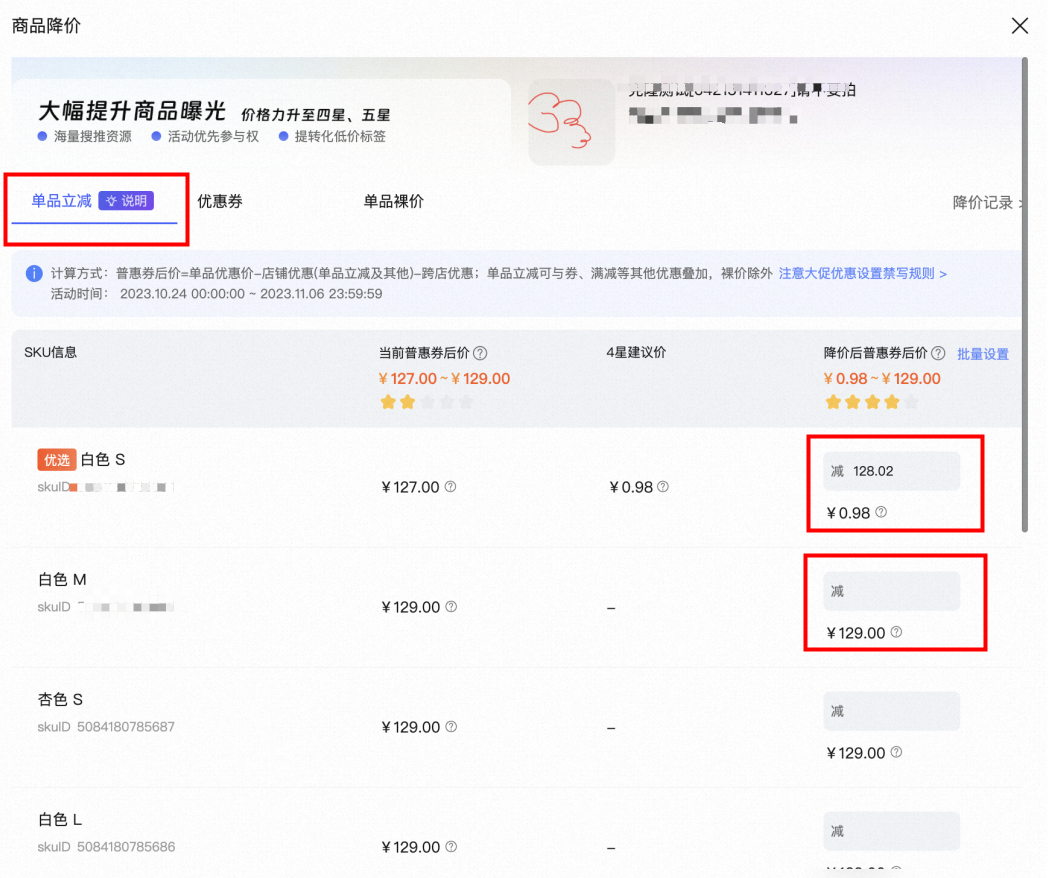
Task: Click the 活动优先参与权 bullet text
Action: [213, 136]
